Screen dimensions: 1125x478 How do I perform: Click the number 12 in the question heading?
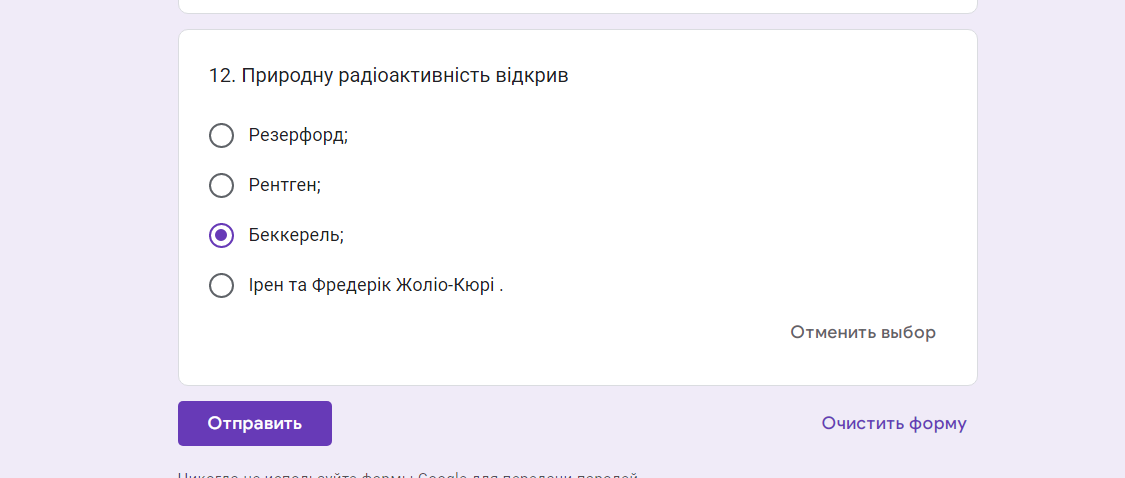click(x=220, y=75)
